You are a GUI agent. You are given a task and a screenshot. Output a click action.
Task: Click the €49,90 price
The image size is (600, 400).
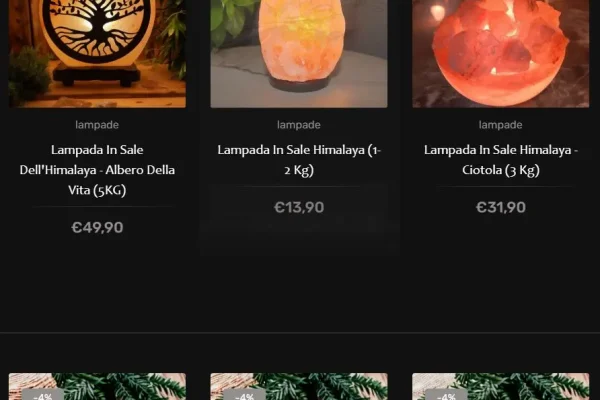(97, 227)
